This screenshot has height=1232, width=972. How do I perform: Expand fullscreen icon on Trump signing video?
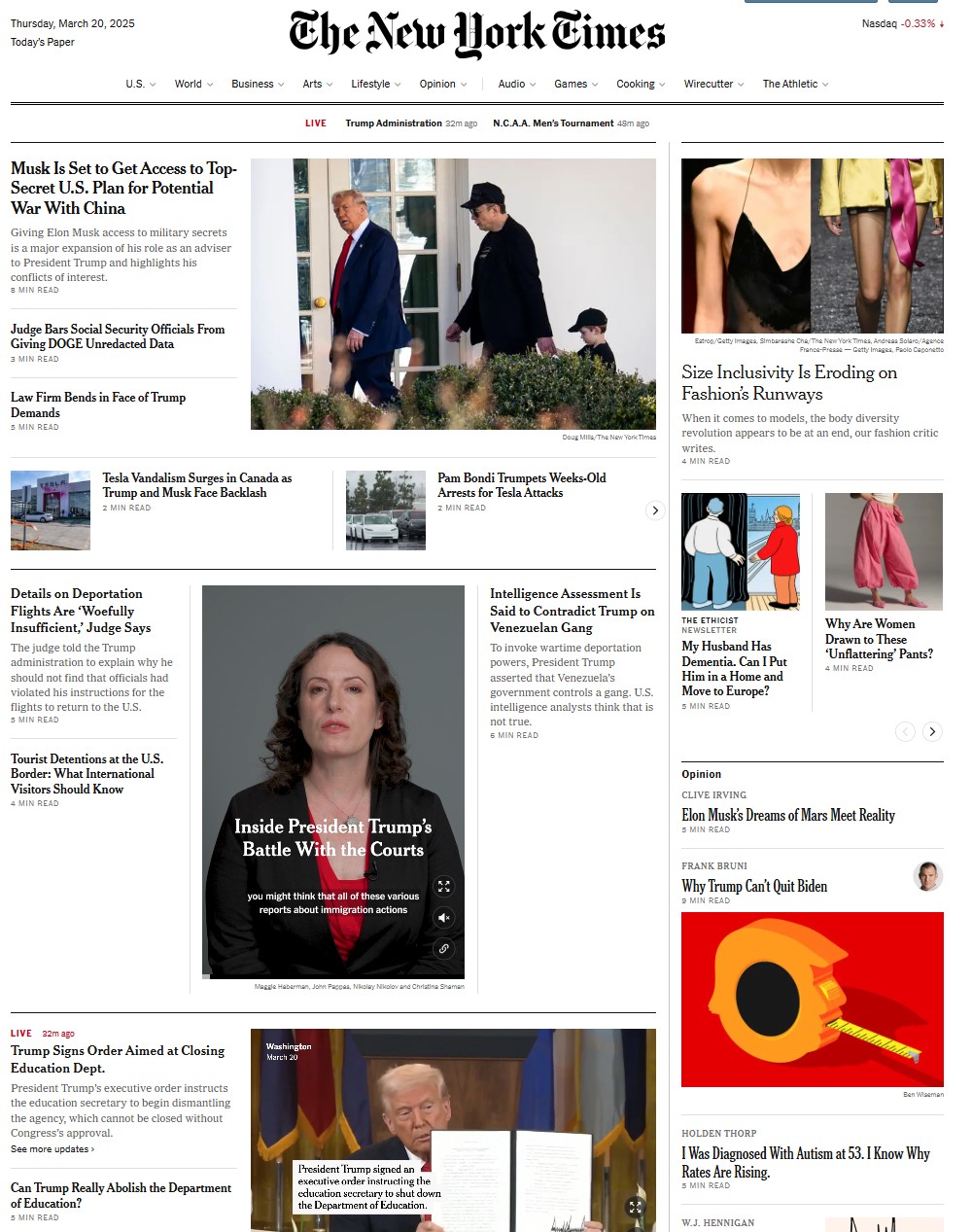[635, 1207]
